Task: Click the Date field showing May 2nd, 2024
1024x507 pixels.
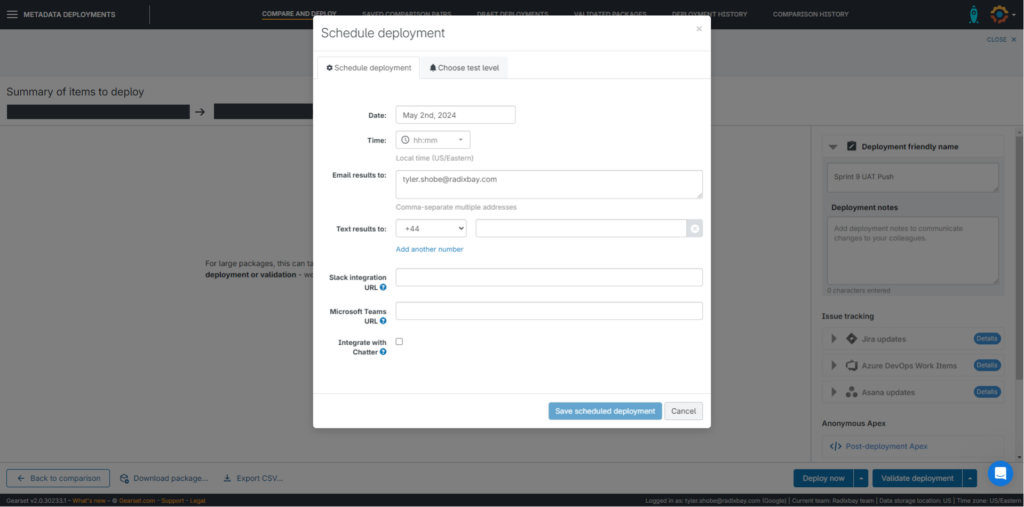Action: [455, 115]
